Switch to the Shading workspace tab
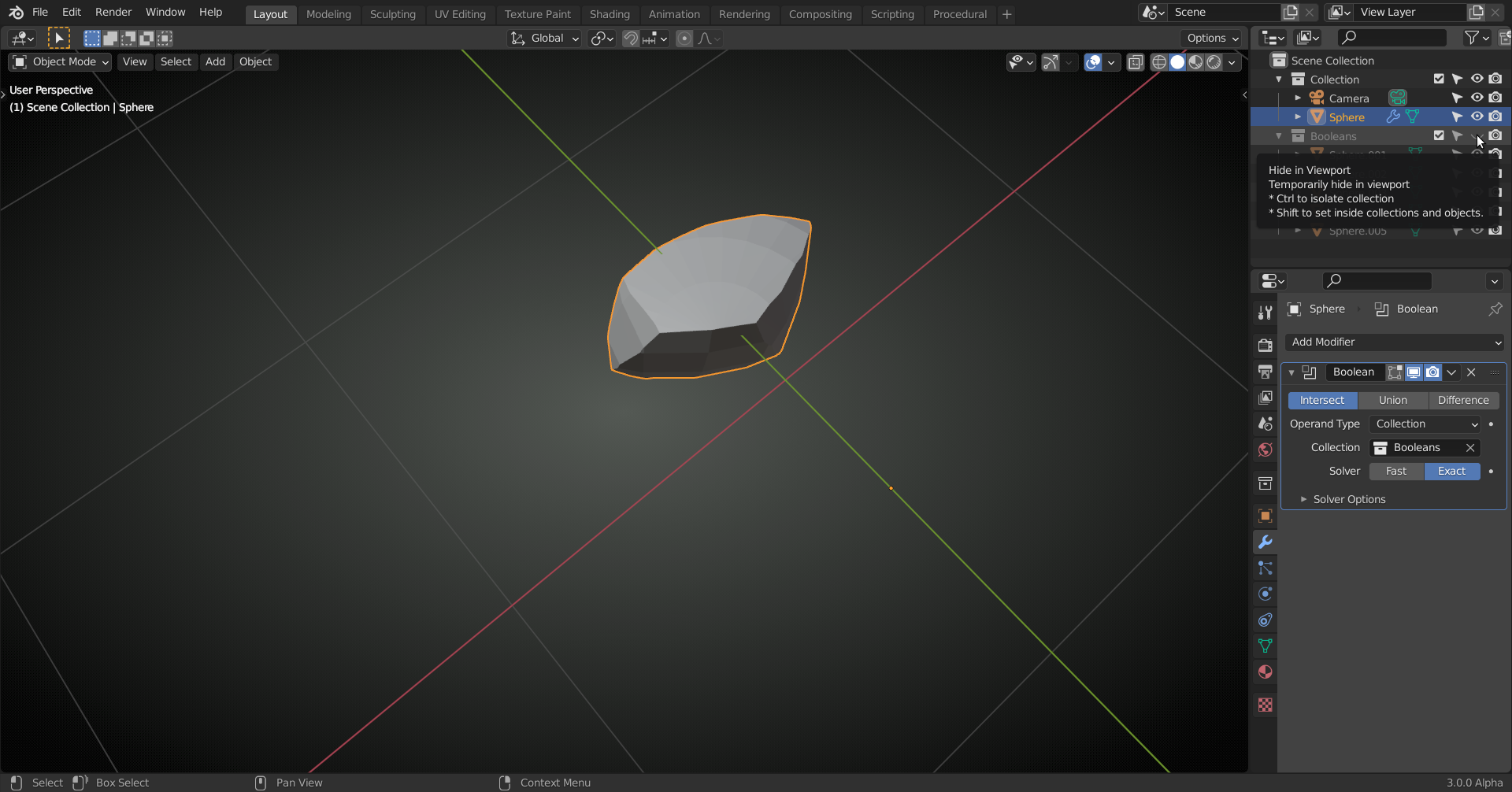The width and height of the screenshot is (1512, 792). [610, 14]
